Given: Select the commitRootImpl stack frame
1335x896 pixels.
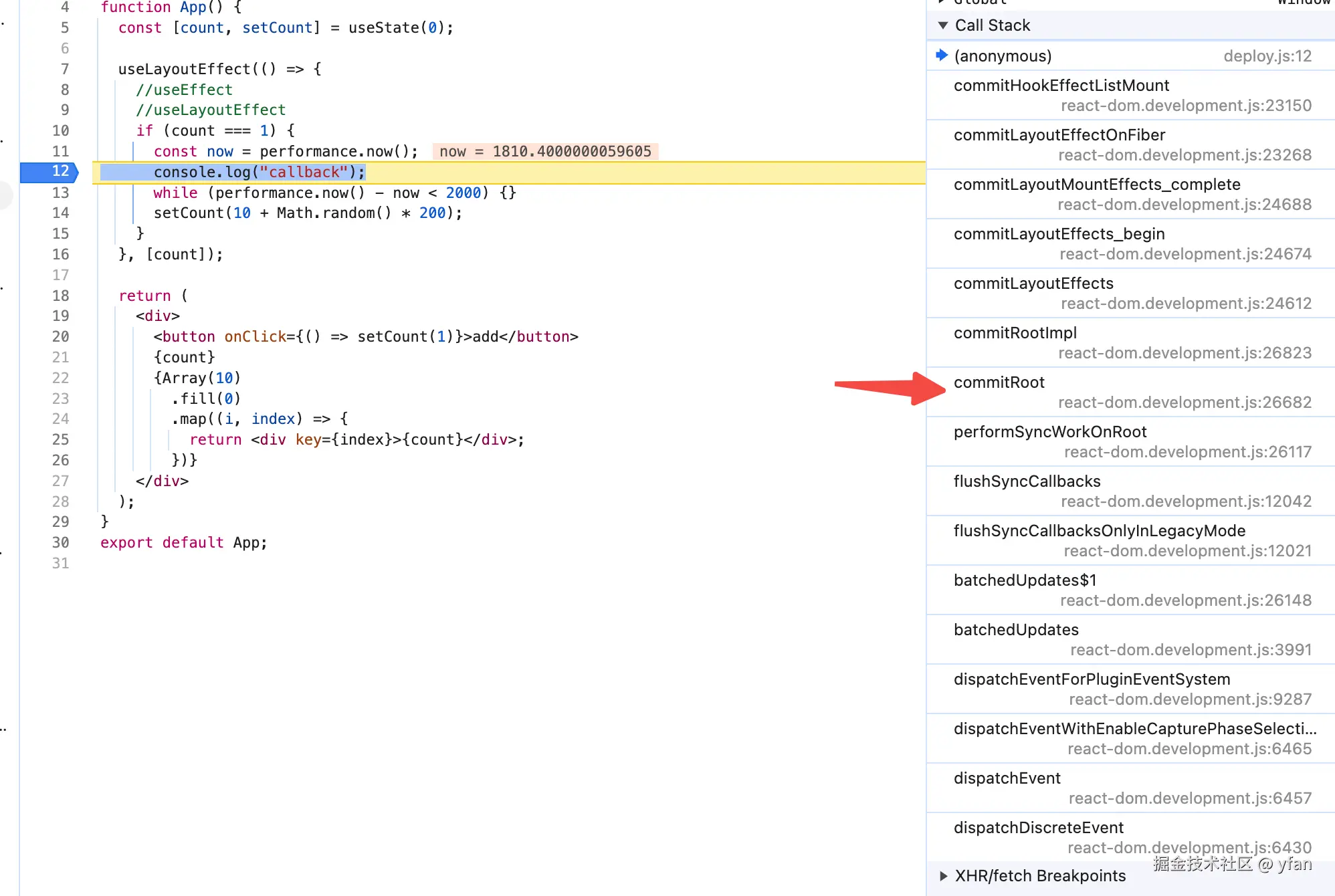Looking at the screenshot, I should 1015,333.
